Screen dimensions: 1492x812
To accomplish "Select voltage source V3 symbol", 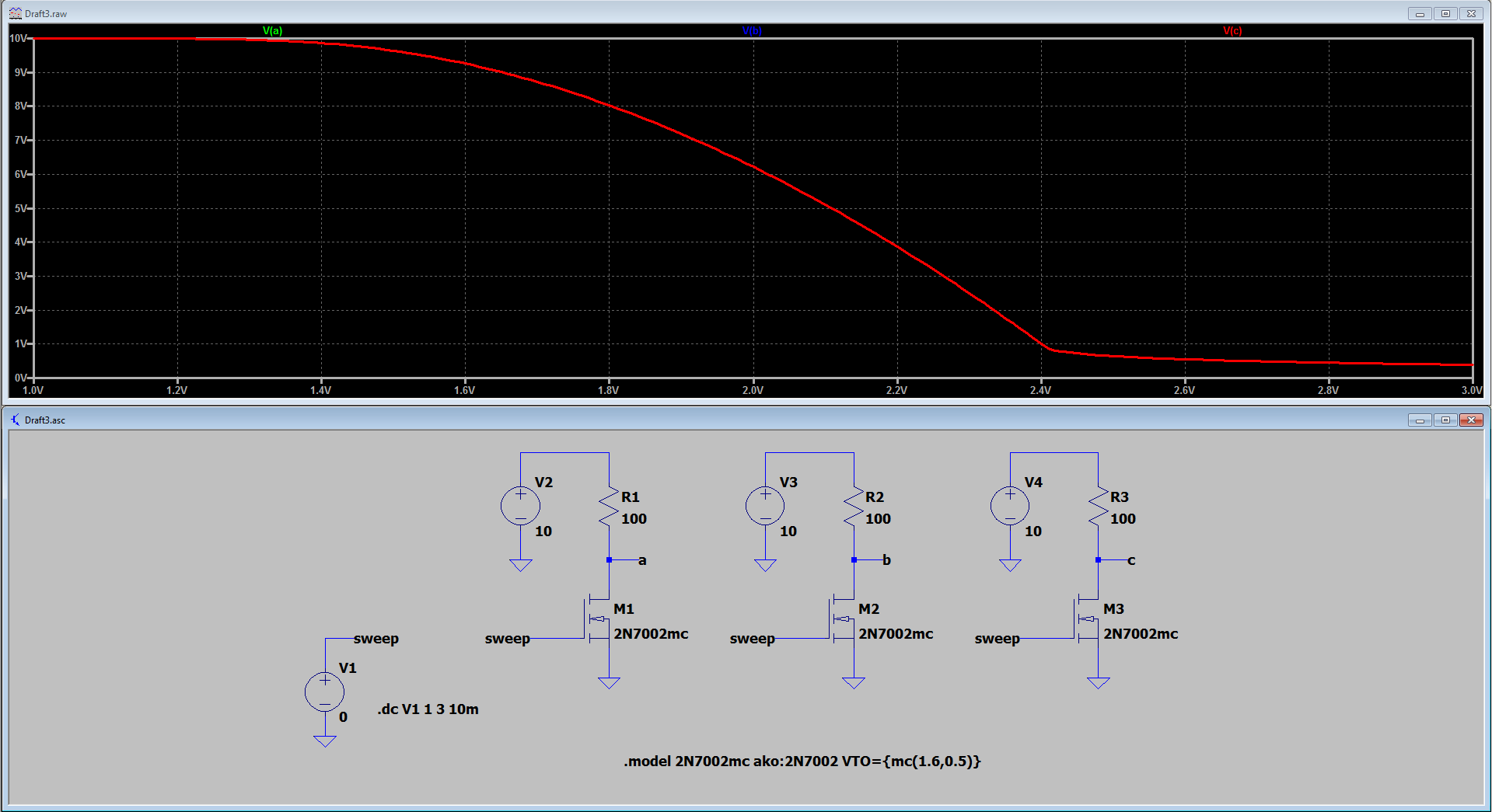I will tap(765, 506).
